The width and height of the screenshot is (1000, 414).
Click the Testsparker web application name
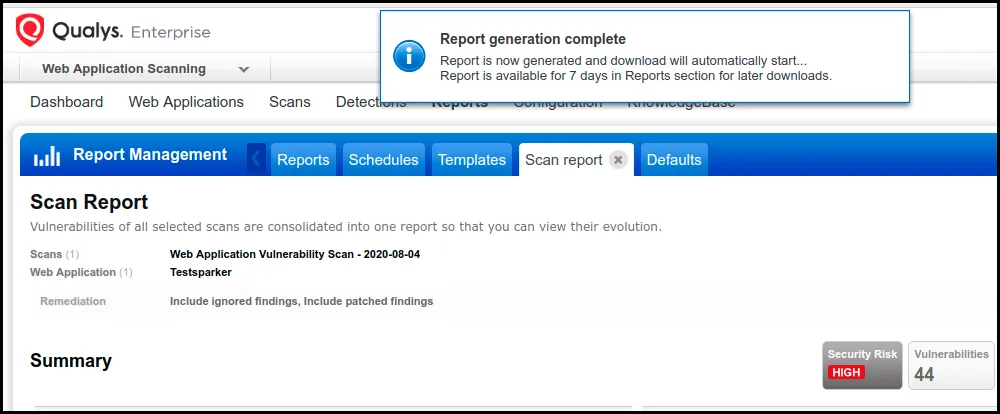pos(201,272)
